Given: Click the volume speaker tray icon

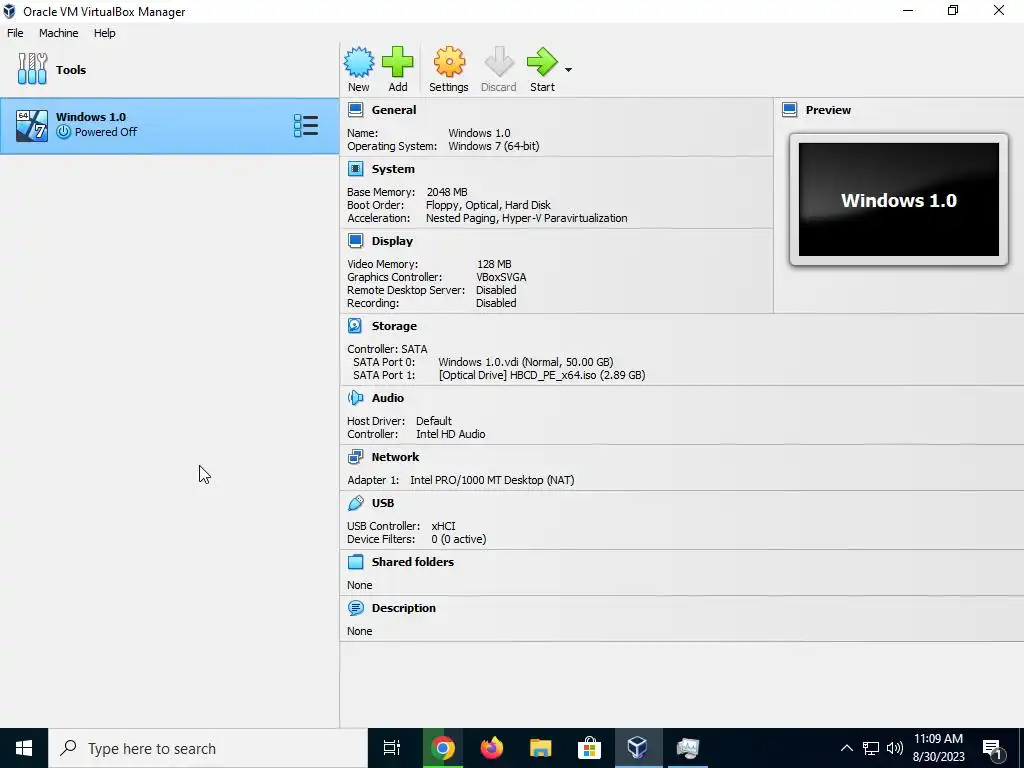Looking at the screenshot, I should tap(895, 748).
